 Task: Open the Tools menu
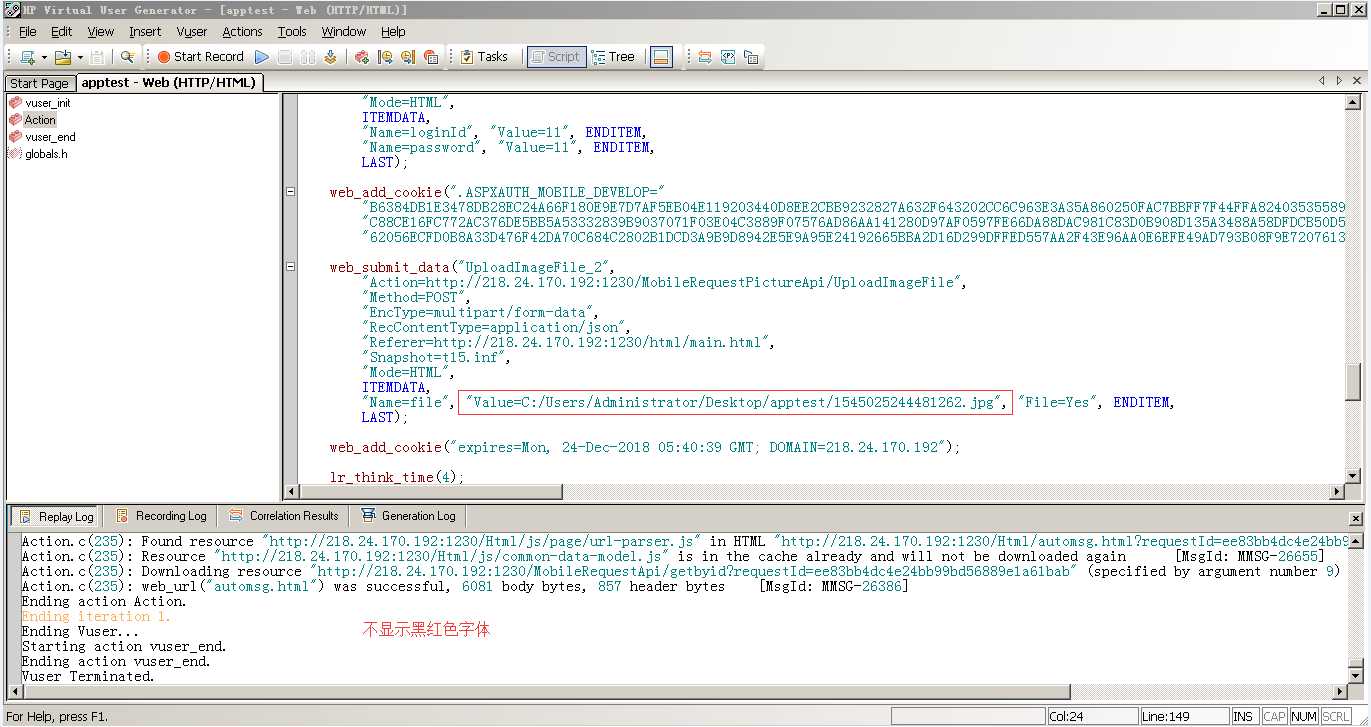[x=292, y=32]
